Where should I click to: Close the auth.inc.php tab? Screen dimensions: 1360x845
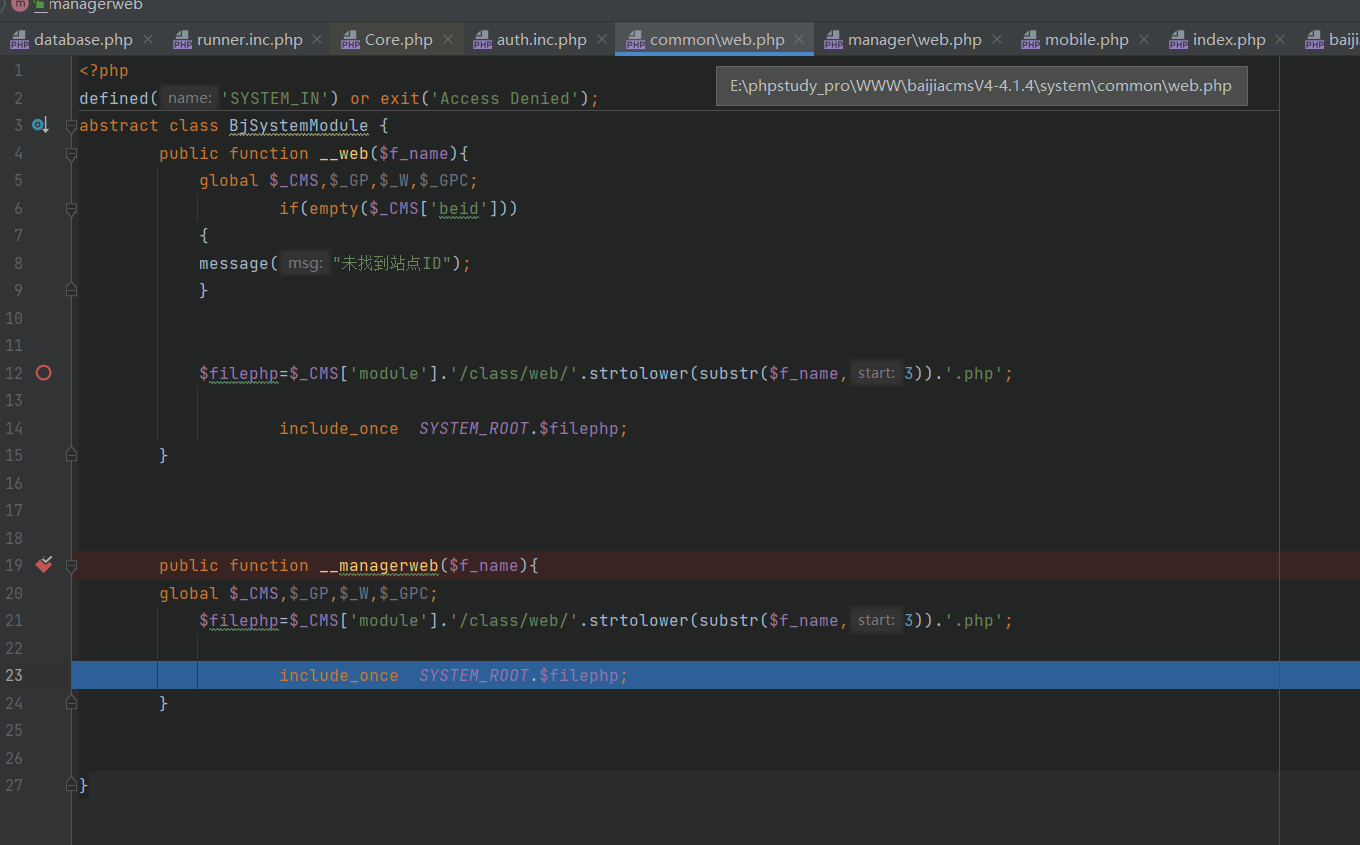(602, 40)
